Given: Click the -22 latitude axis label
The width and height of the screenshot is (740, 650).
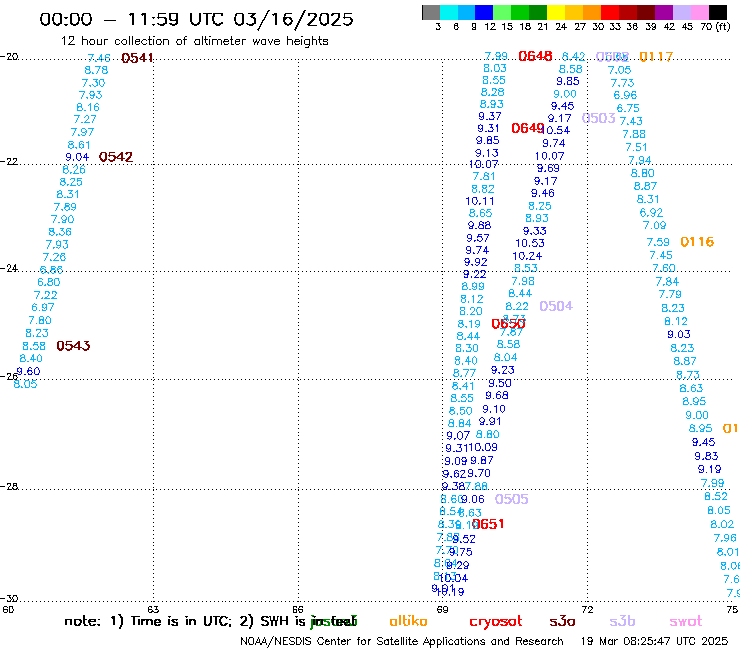Looking at the screenshot, I should click(x=9, y=161).
